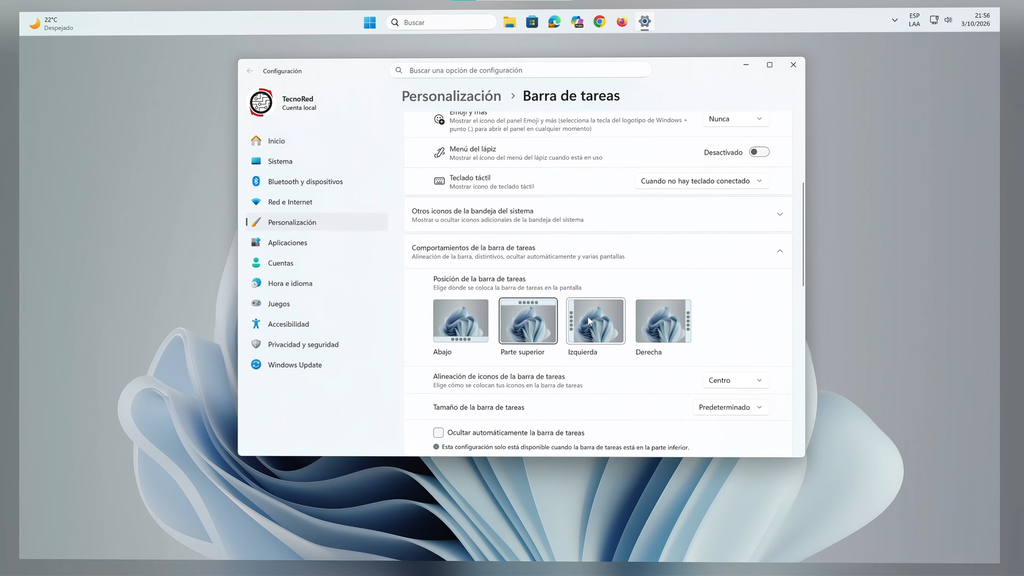Select the Izquierda taskbar position thumbnail

click(596, 321)
